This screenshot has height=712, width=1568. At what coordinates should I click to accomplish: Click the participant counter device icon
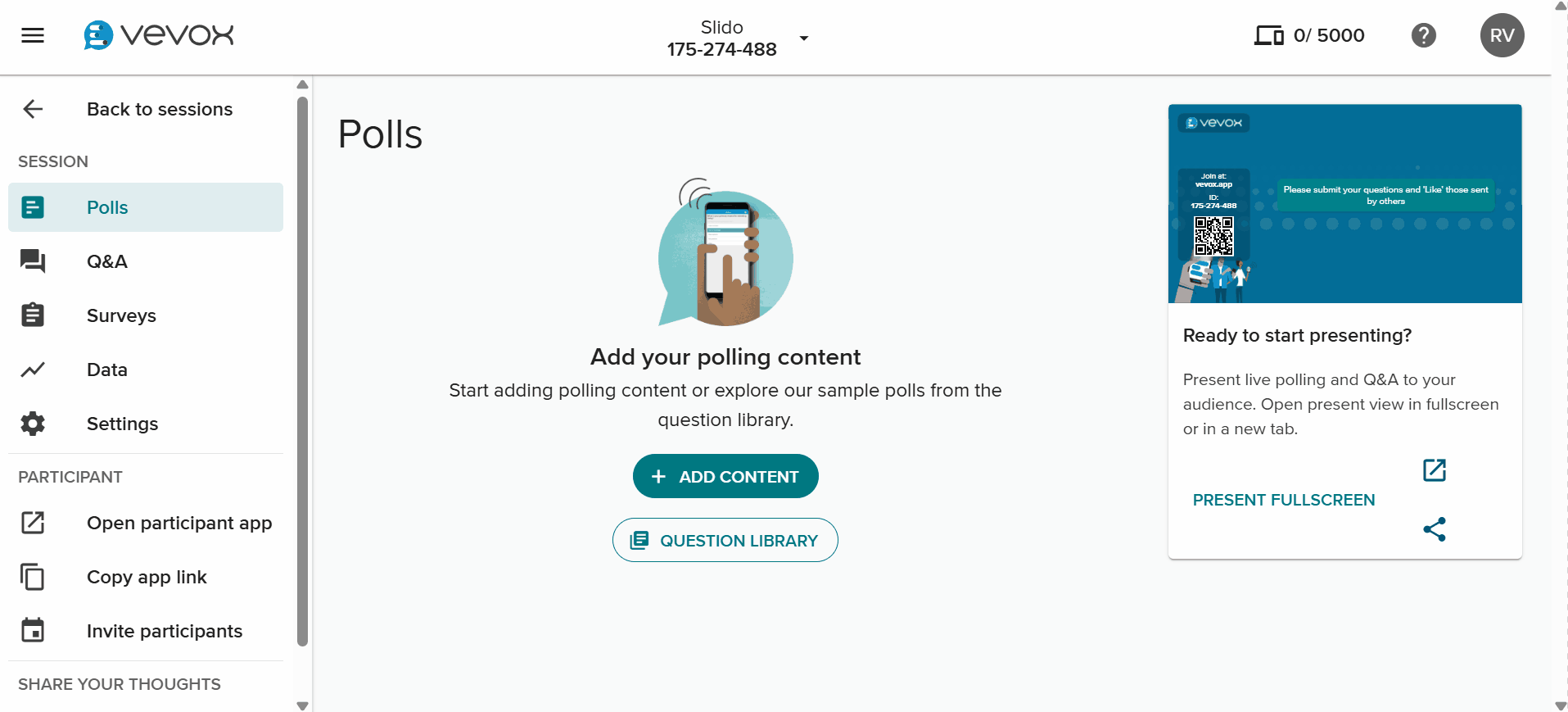point(1269,34)
